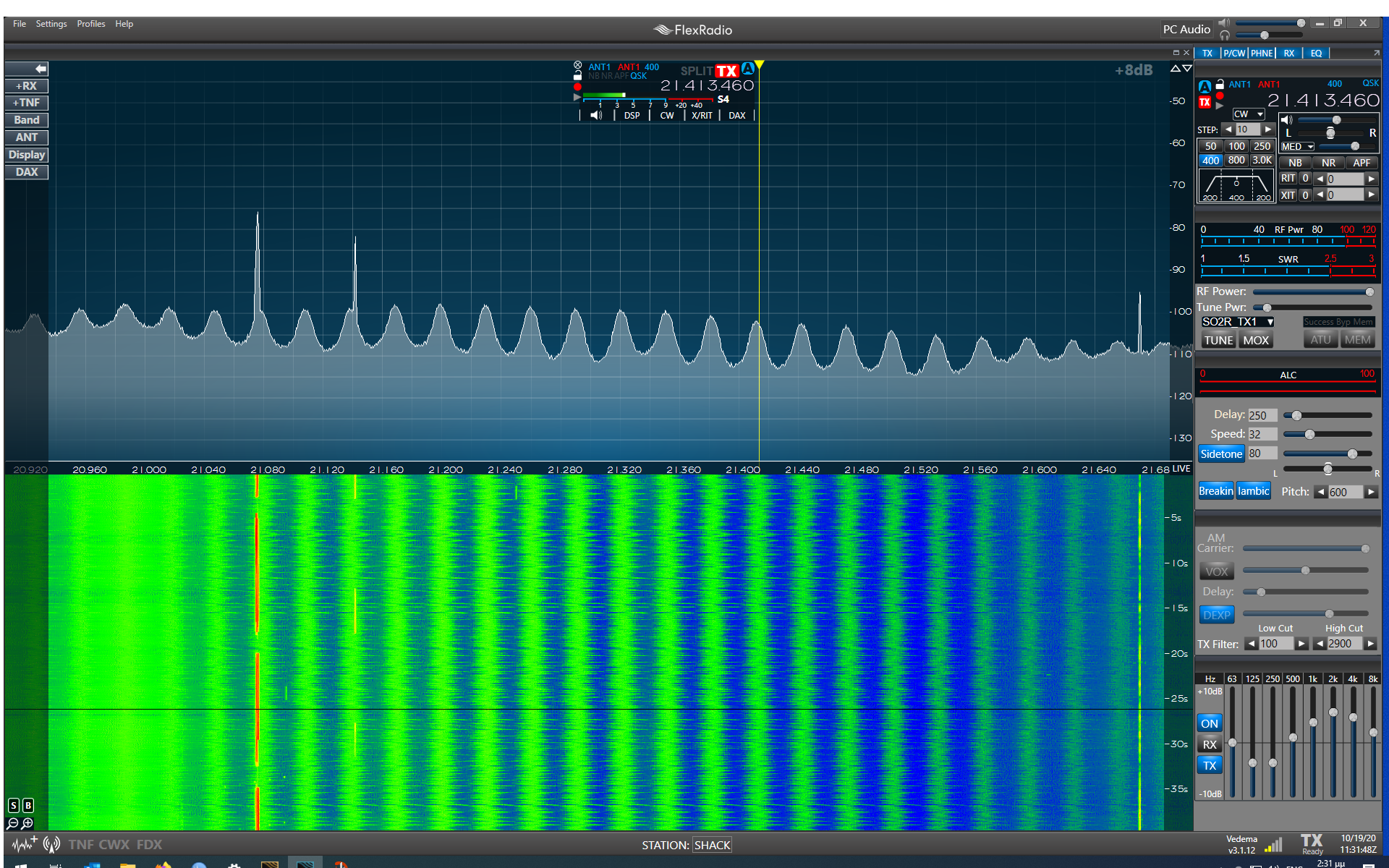This screenshot has width=1389, height=868.
Task: Click the TUNE button
Action: point(1218,340)
